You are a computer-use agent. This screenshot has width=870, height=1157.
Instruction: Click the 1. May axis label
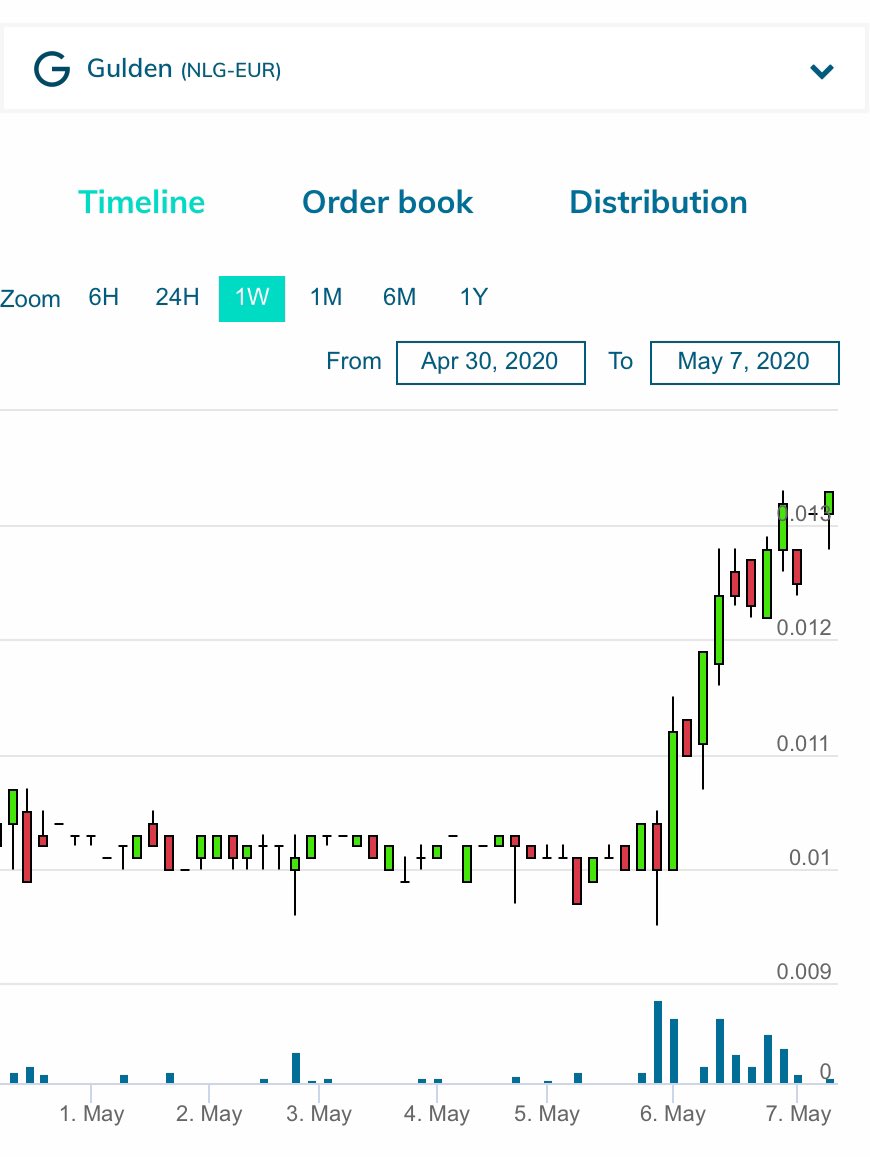click(x=92, y=1113)
